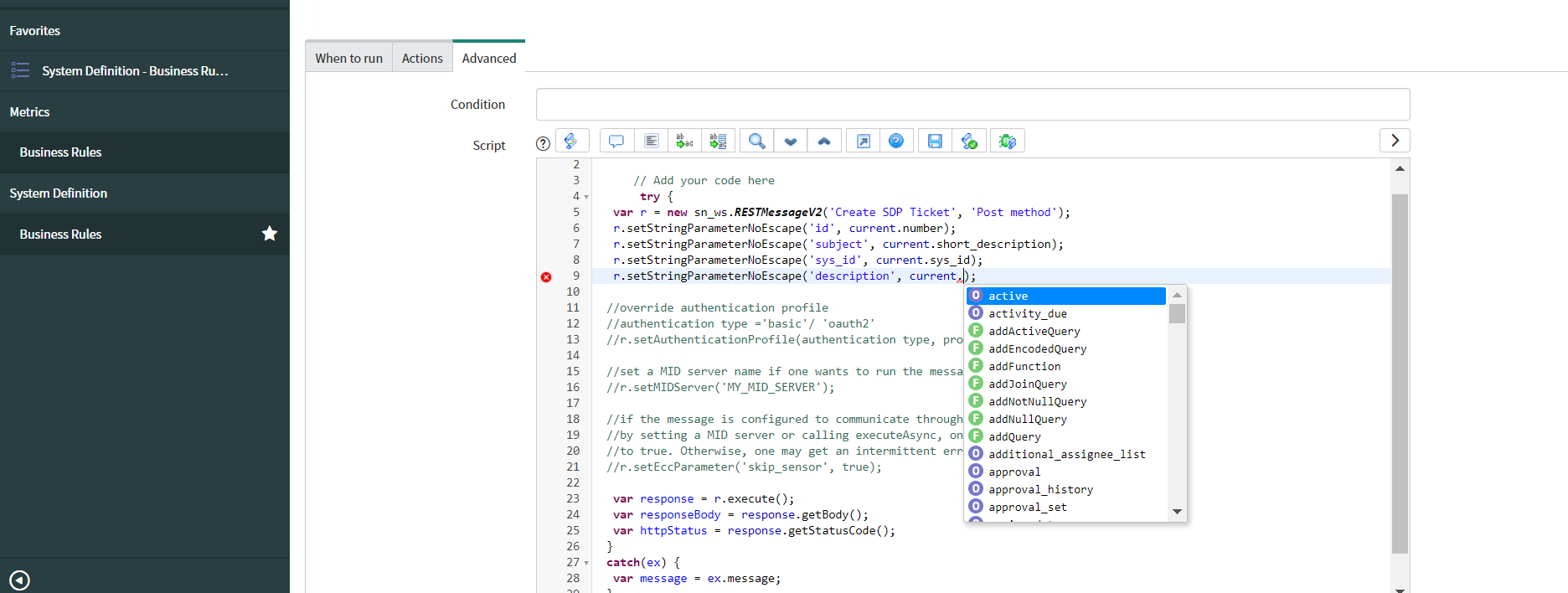Viewport: 1568px width, 593px height.
Task: Toggle full screen script editor mode
Action: click(x=863, y=141)
